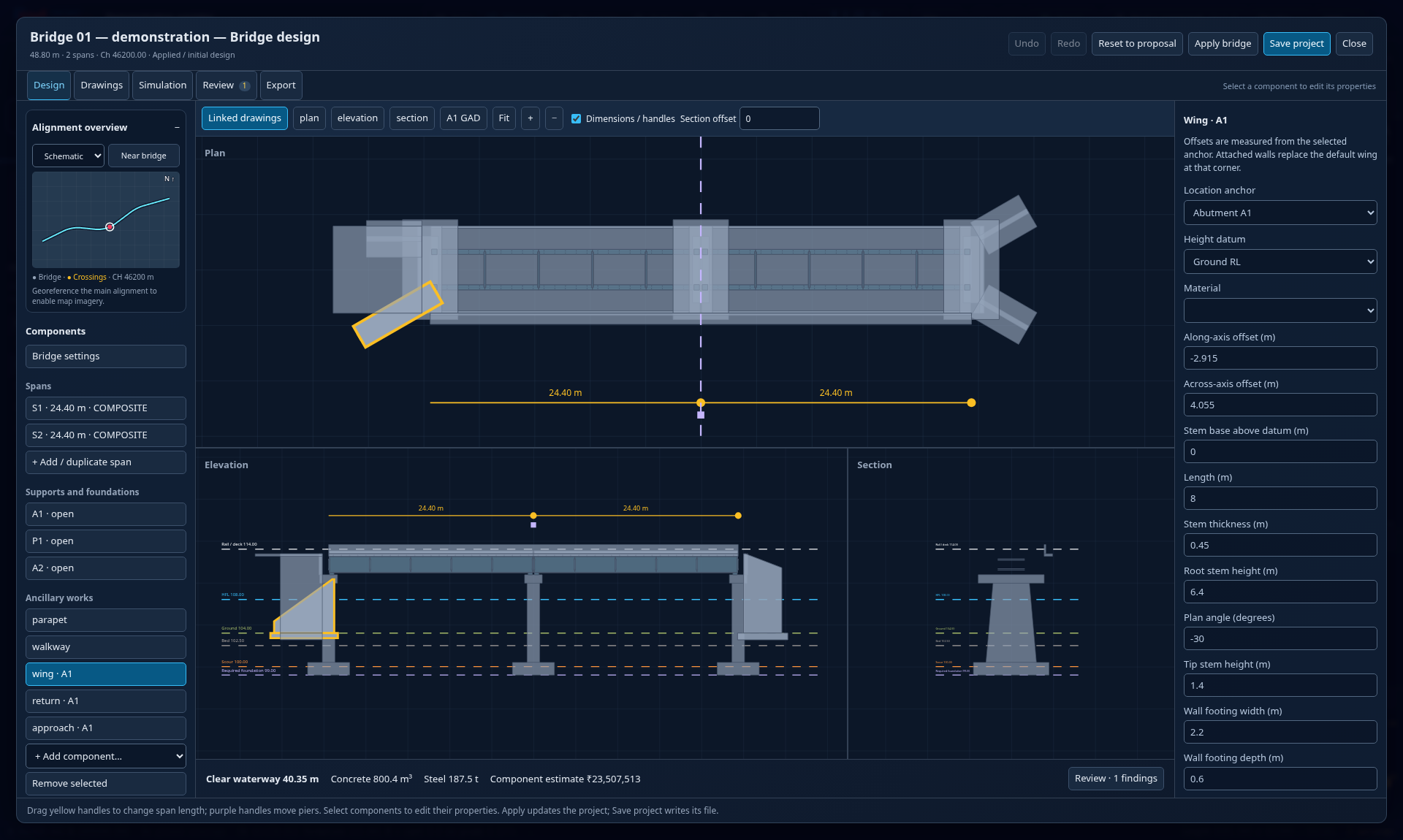Zoom out with the minus button

pyautogui.click(x=554, y=118)
